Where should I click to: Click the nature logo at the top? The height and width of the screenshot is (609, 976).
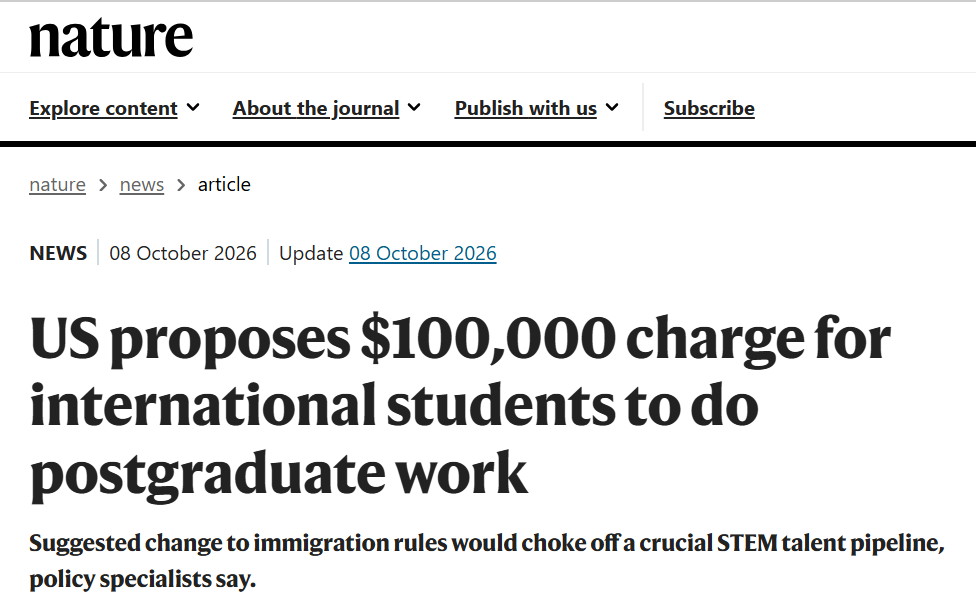(x=111, y=37)
